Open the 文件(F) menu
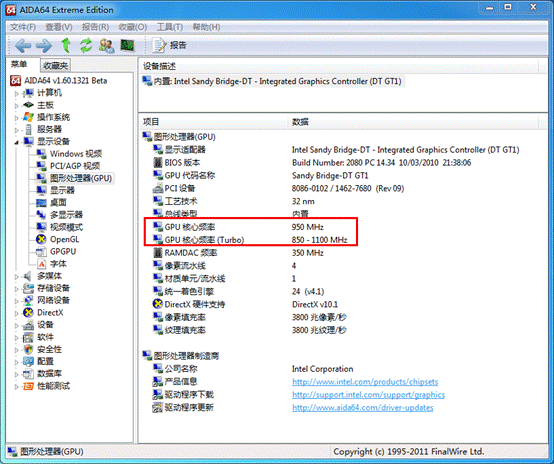This screenshot has height=464, width=554. [x=23, y=27]
